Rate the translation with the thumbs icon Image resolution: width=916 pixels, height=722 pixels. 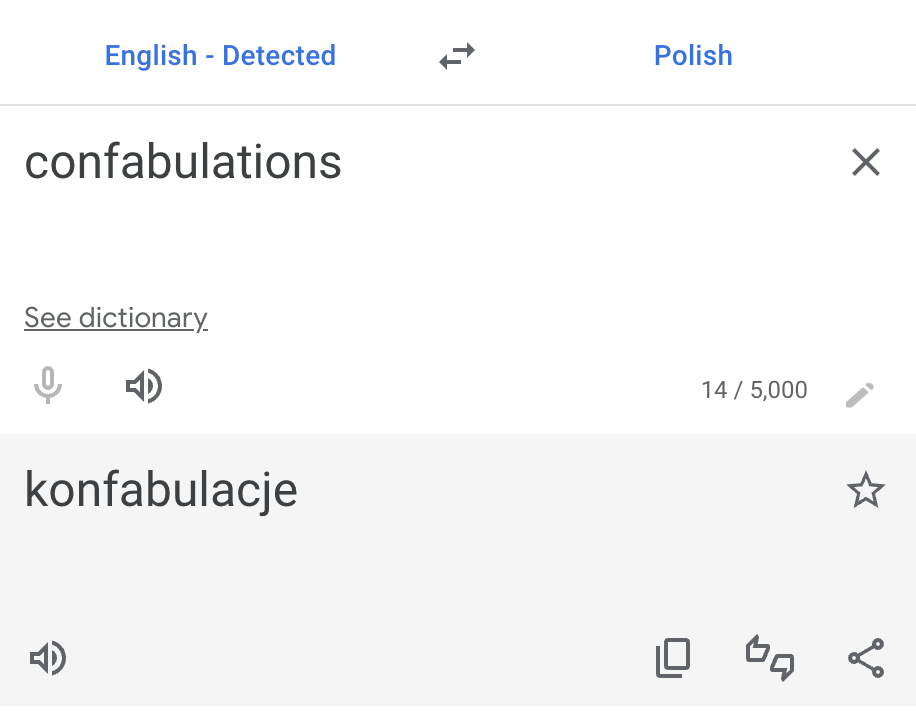click(x=770, y=659)
